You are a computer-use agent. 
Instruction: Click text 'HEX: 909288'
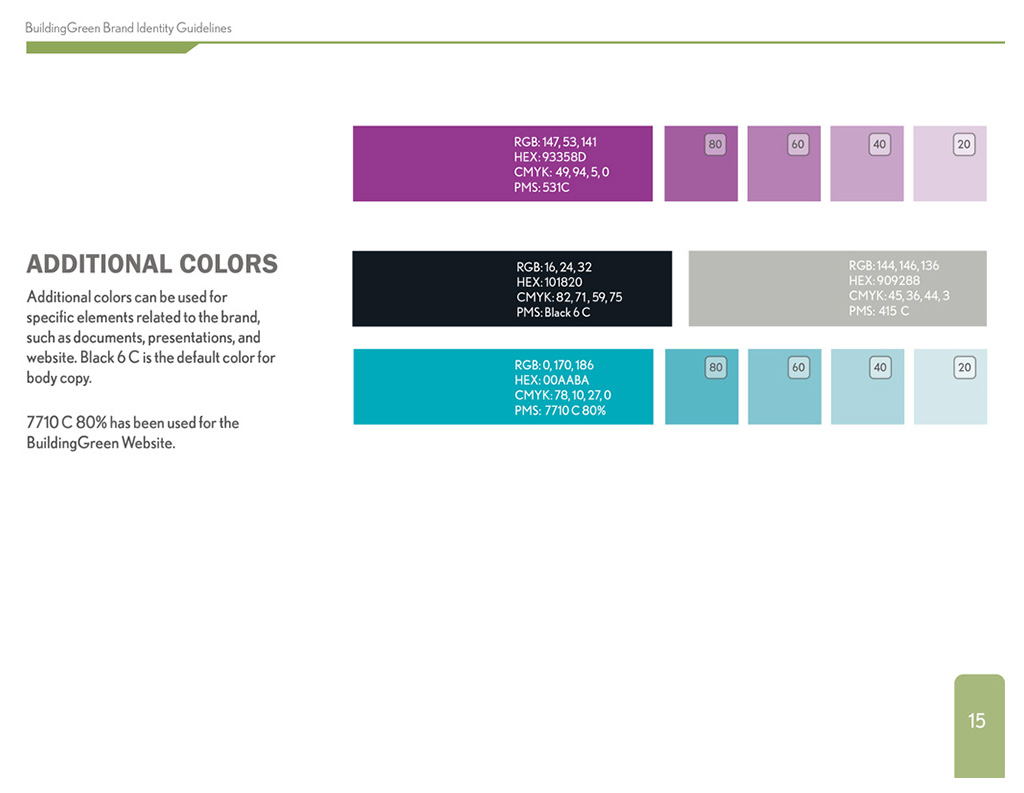[x=884, y=281]
